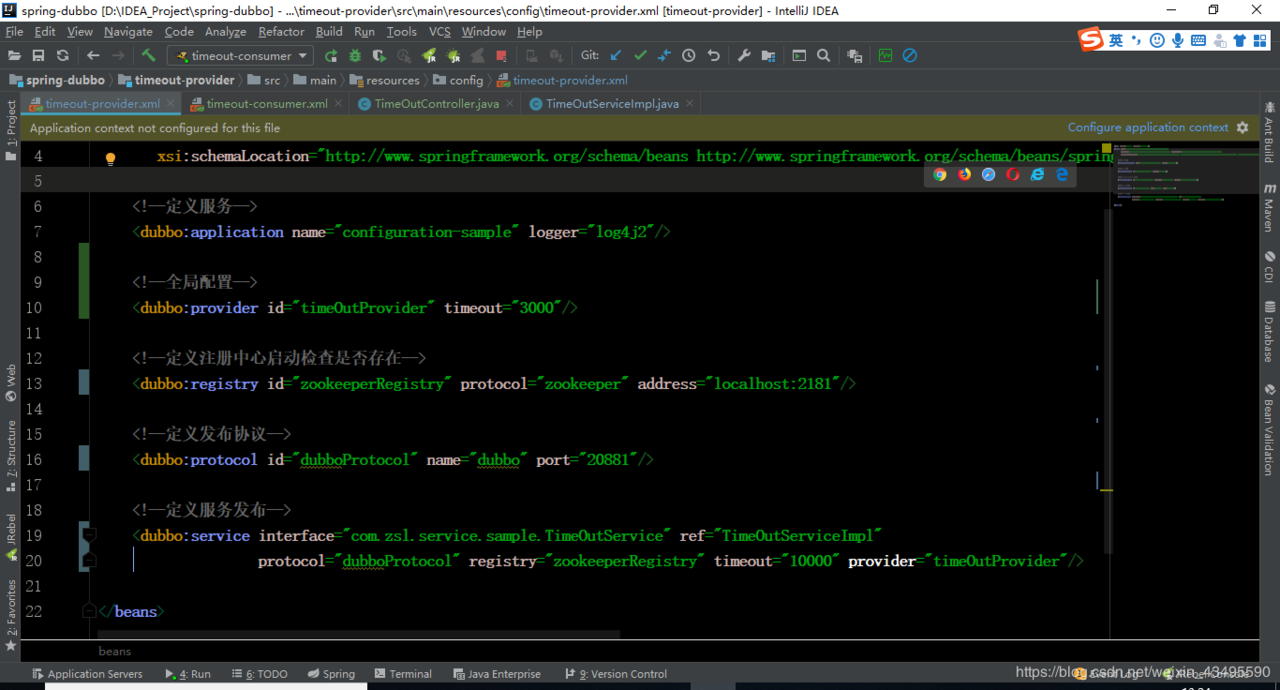
Task: Open the Refactor menu
Action: pyautogui.click(x=281, y=32)
